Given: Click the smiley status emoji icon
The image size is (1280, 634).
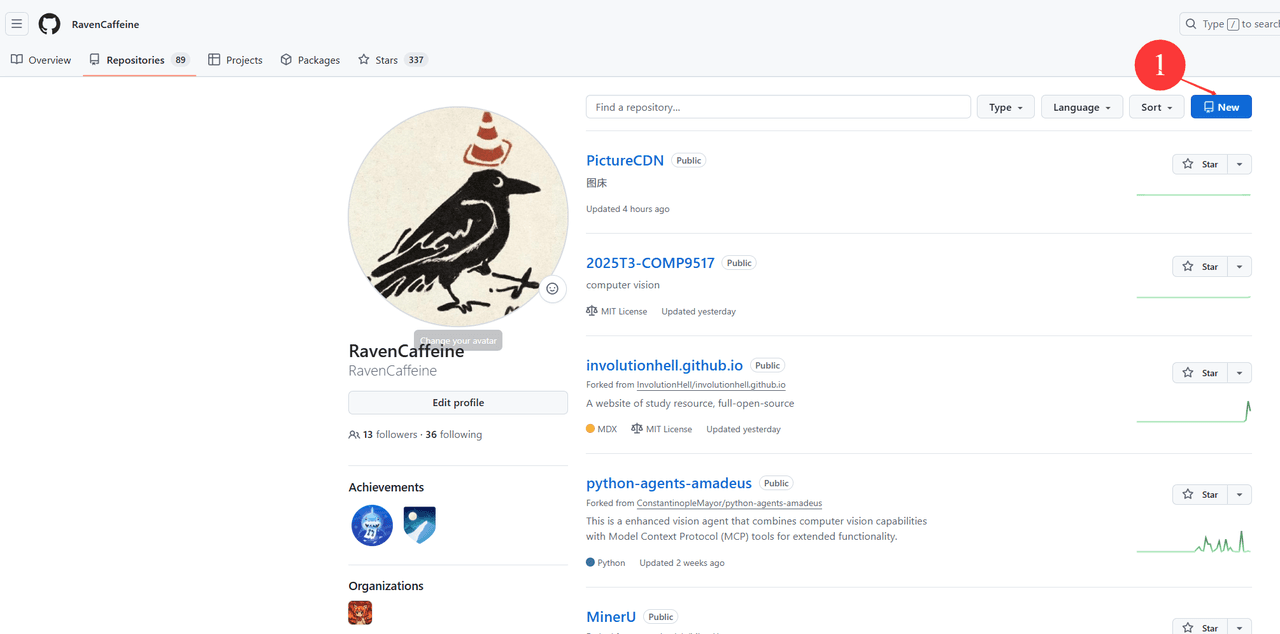Looking at the screenshot, I should [552, 289].
